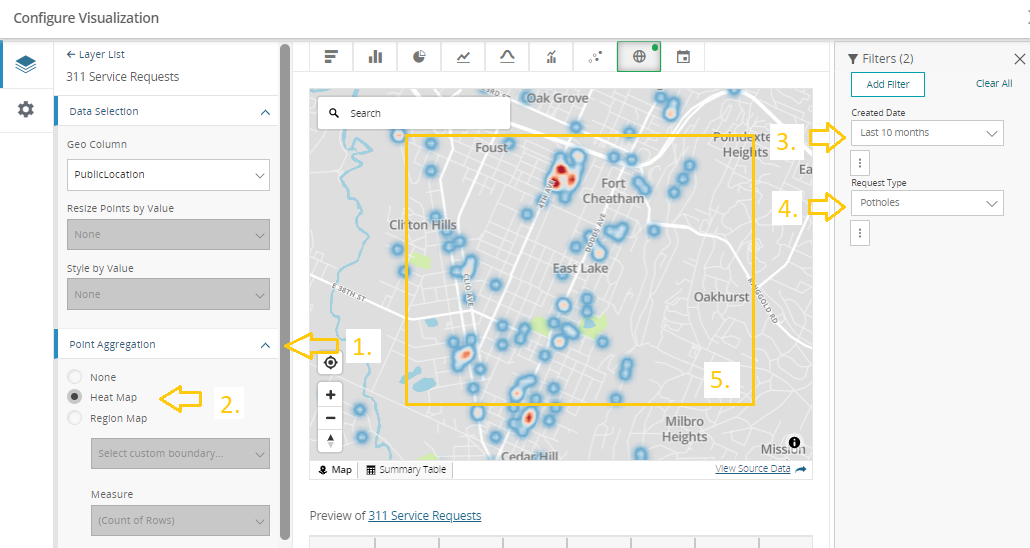Select the column chart type
The width and height of the screenshot is (1030, 548).
click(x=375, y=57)
